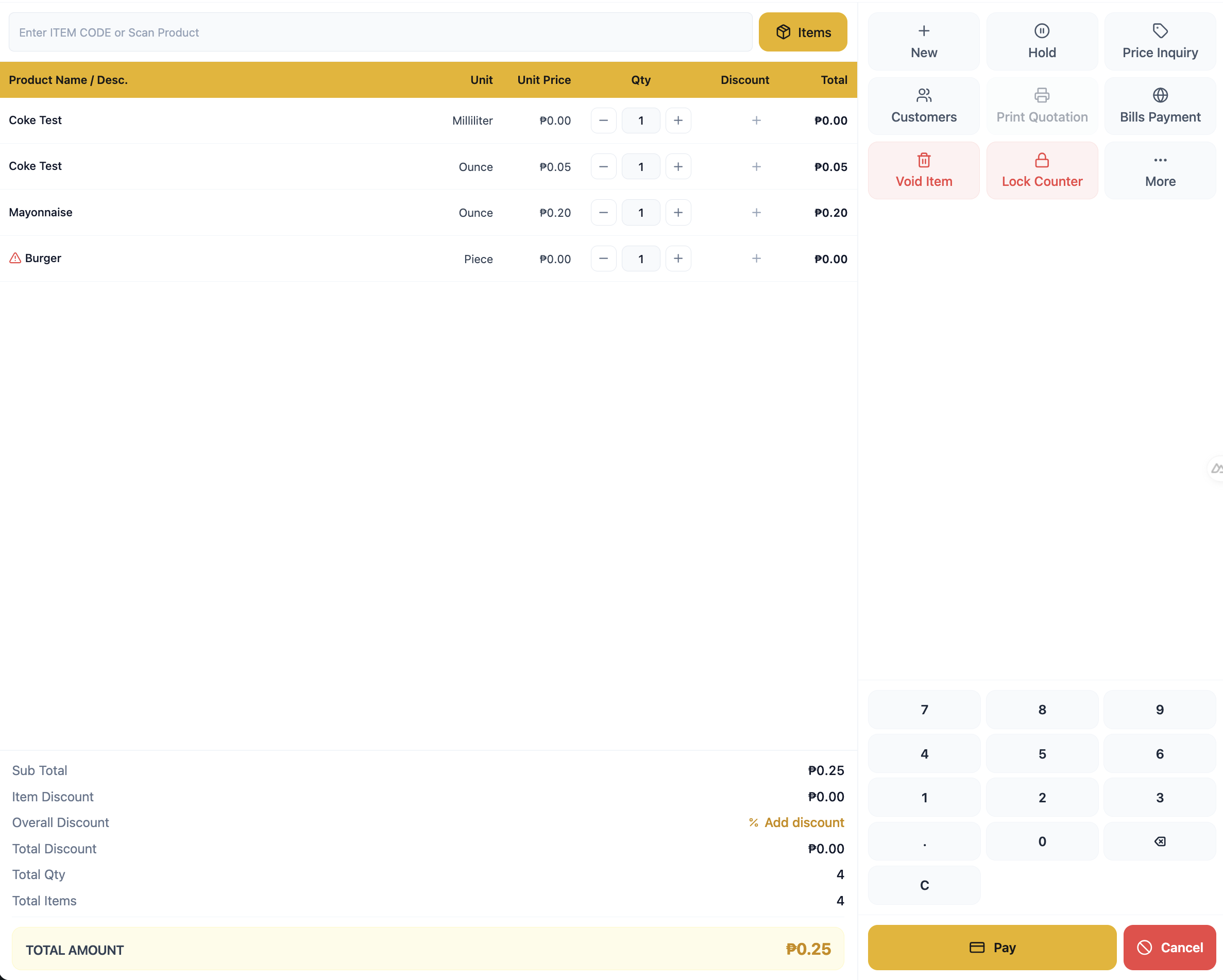Start a new transaction with the New icon
The image size is (1223, 980).
pos(924,41)
